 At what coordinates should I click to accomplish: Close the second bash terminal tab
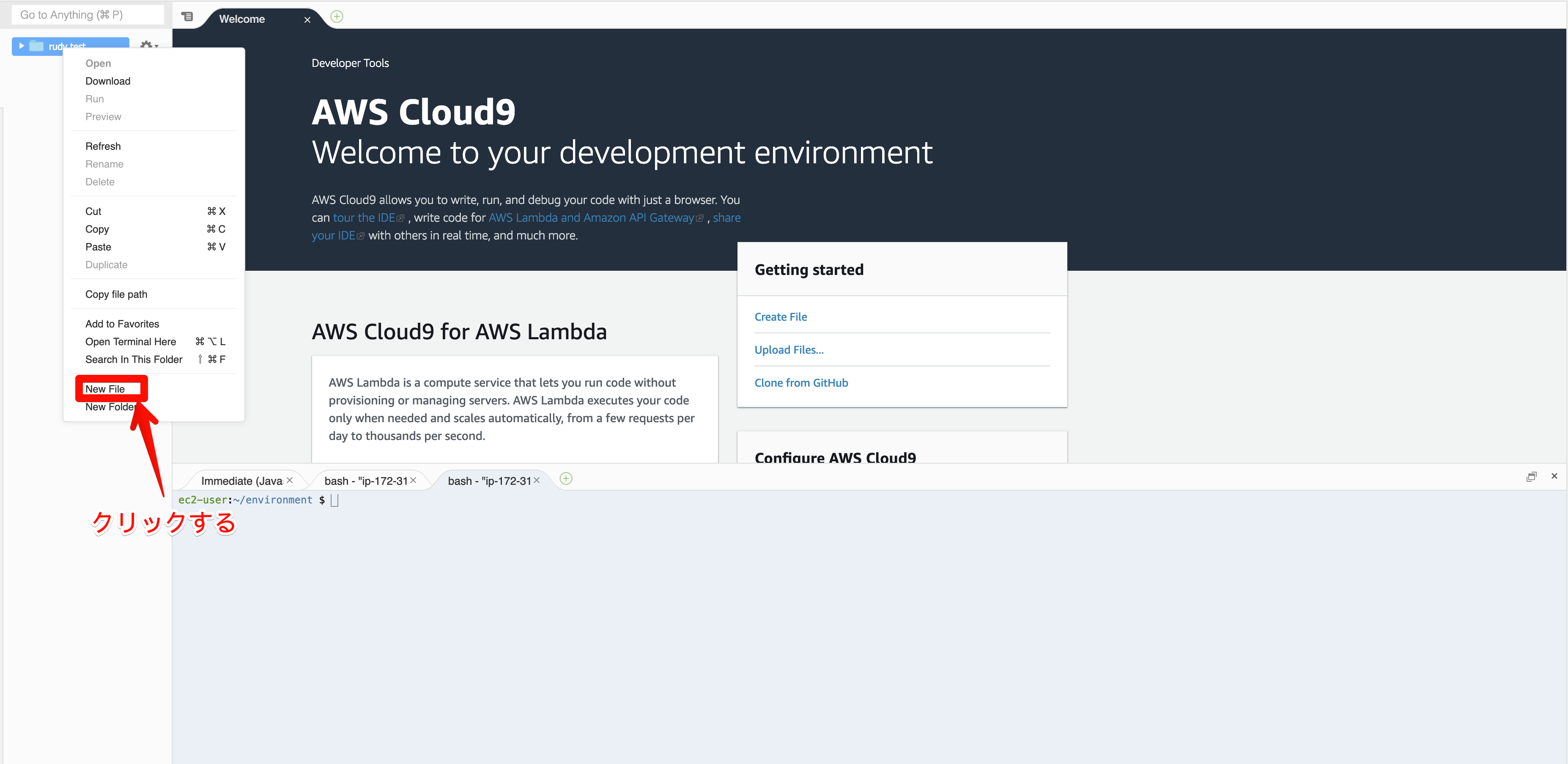[x=537, y=480]
